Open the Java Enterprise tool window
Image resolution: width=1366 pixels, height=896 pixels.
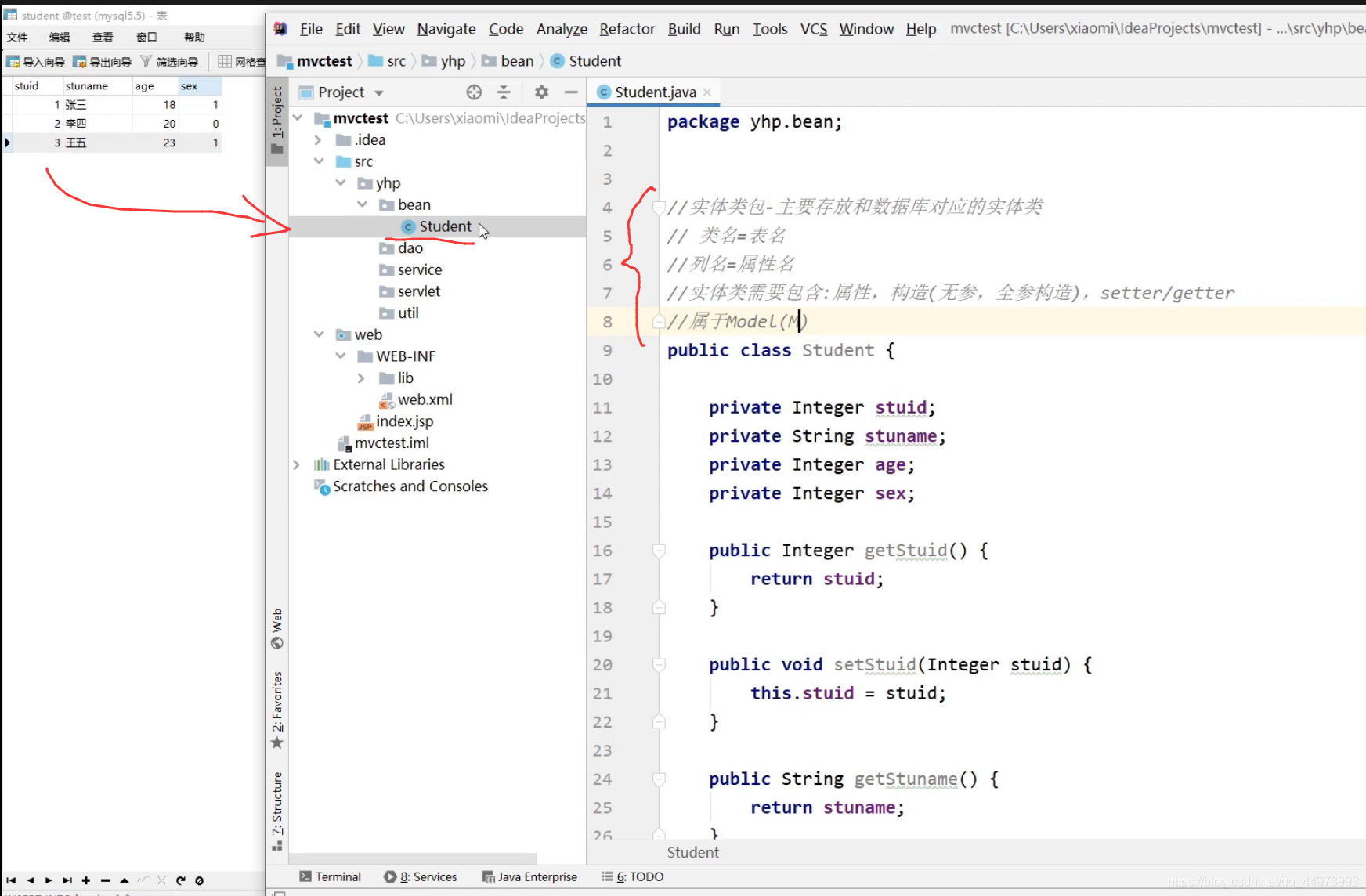(x=529, y=877)
